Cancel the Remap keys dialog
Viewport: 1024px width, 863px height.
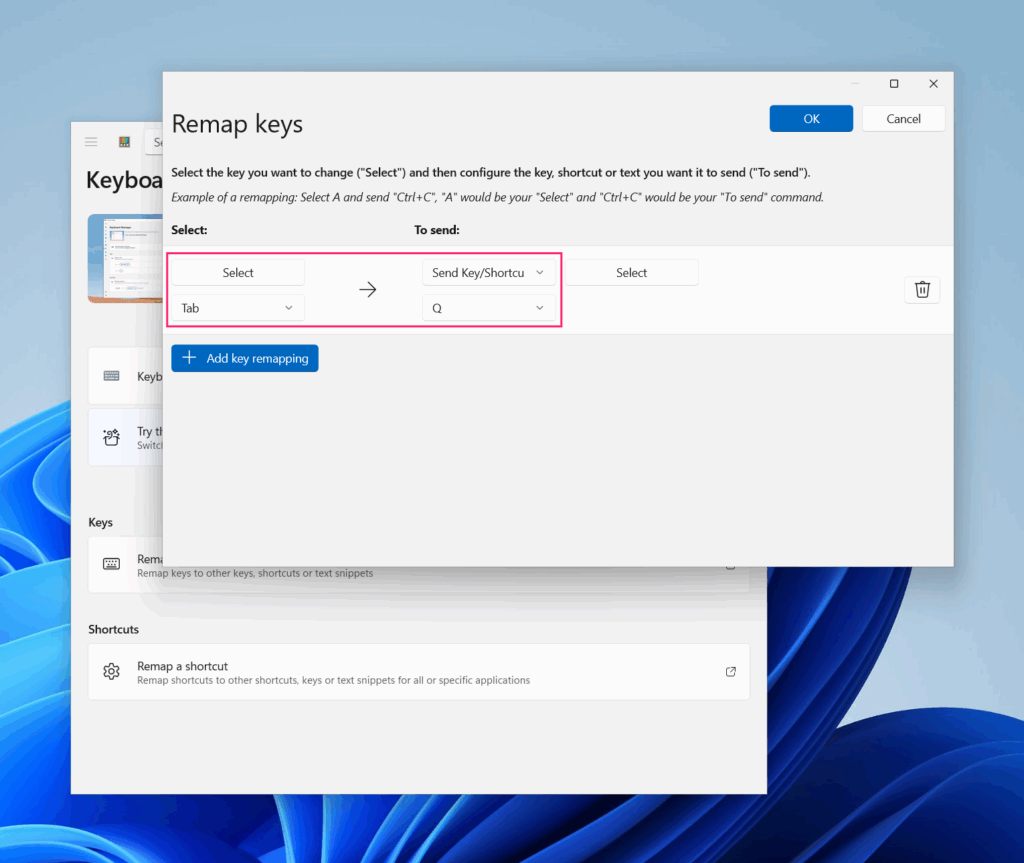pyautogui.click(x=903, y=118)
